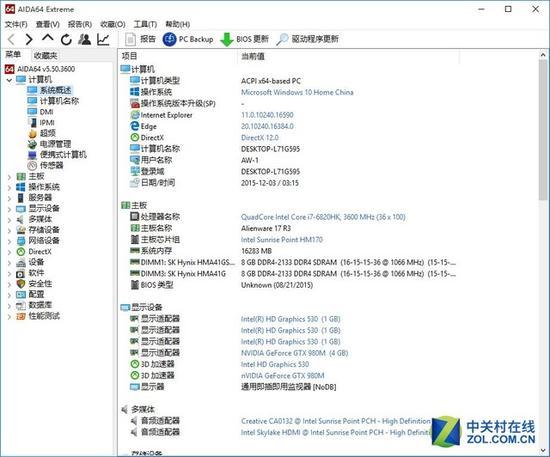The width and height of the screenshot is (550, 457).
Task: Click the Edge row icon
Action: coord(135,126)
